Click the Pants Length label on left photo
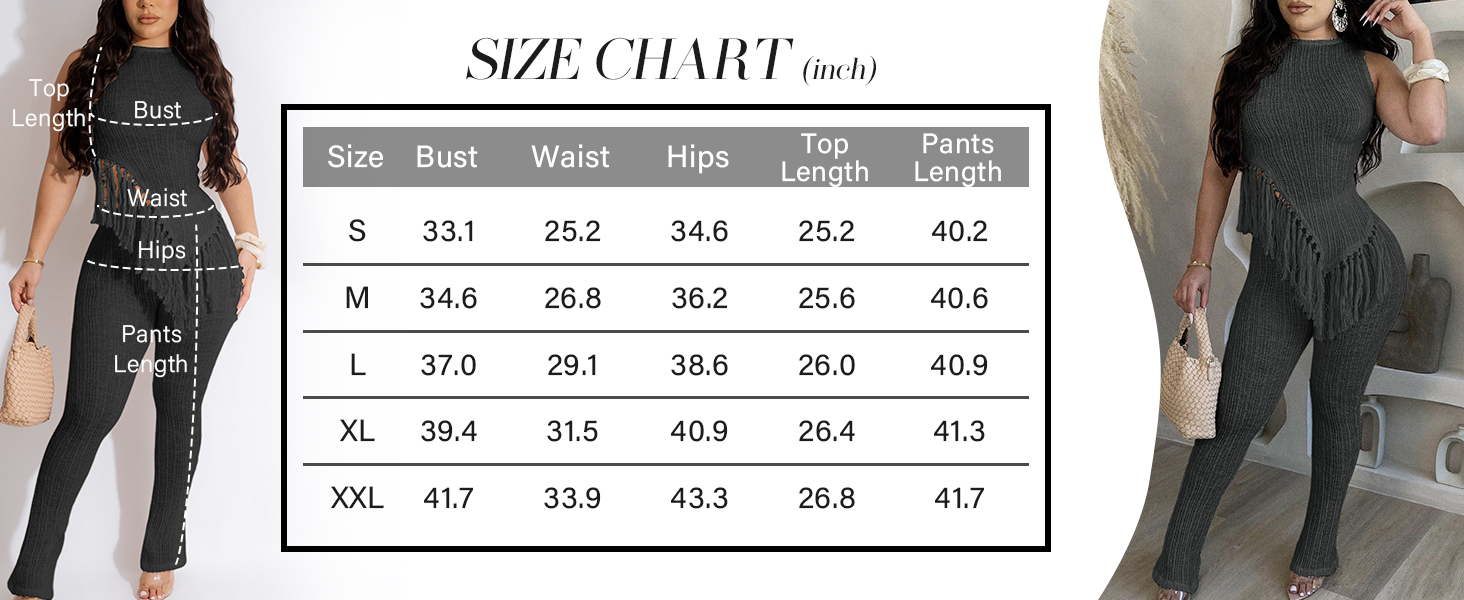 151,349
